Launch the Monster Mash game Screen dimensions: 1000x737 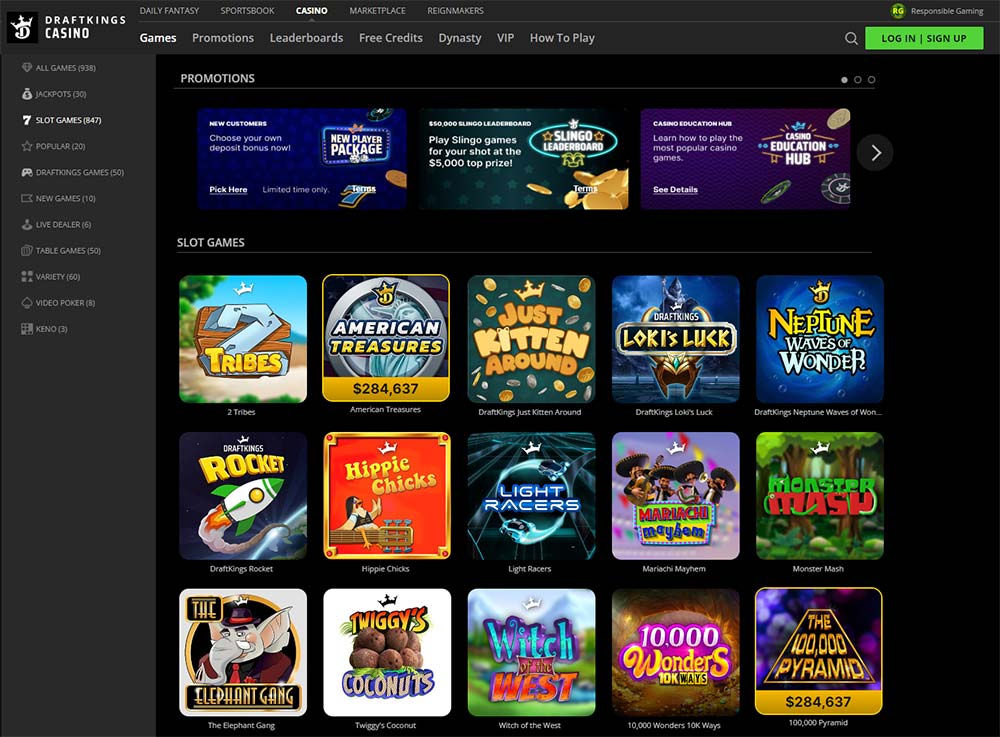[x=820, y=496]
